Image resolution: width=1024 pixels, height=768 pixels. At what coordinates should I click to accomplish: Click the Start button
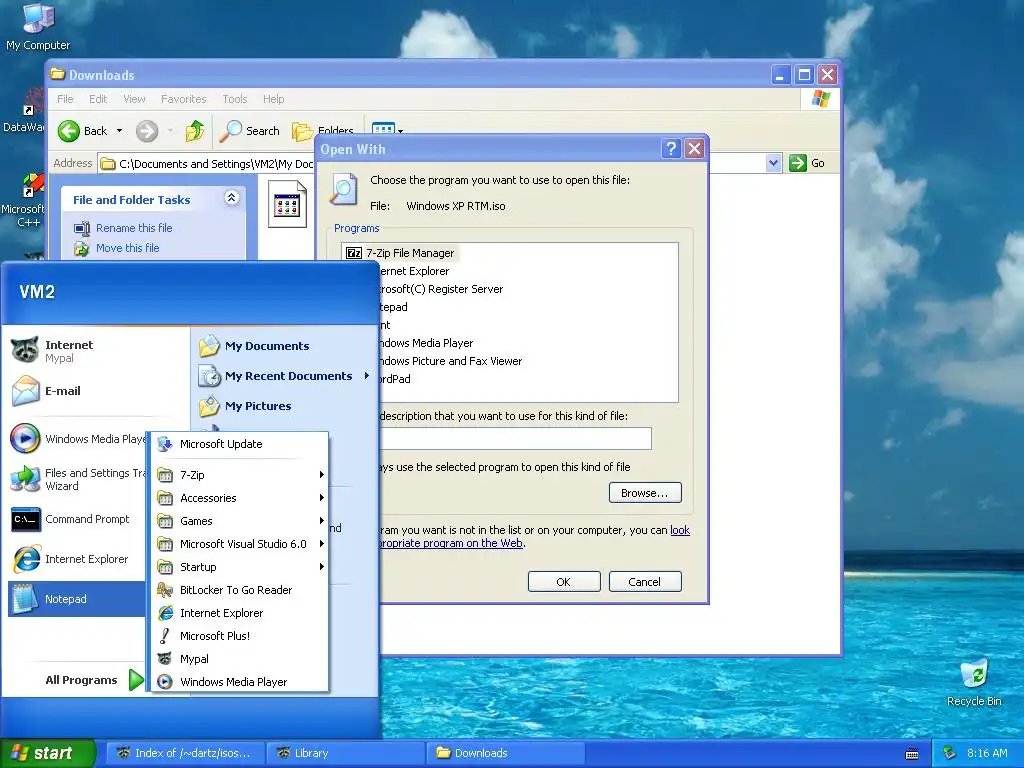point(47,753)
